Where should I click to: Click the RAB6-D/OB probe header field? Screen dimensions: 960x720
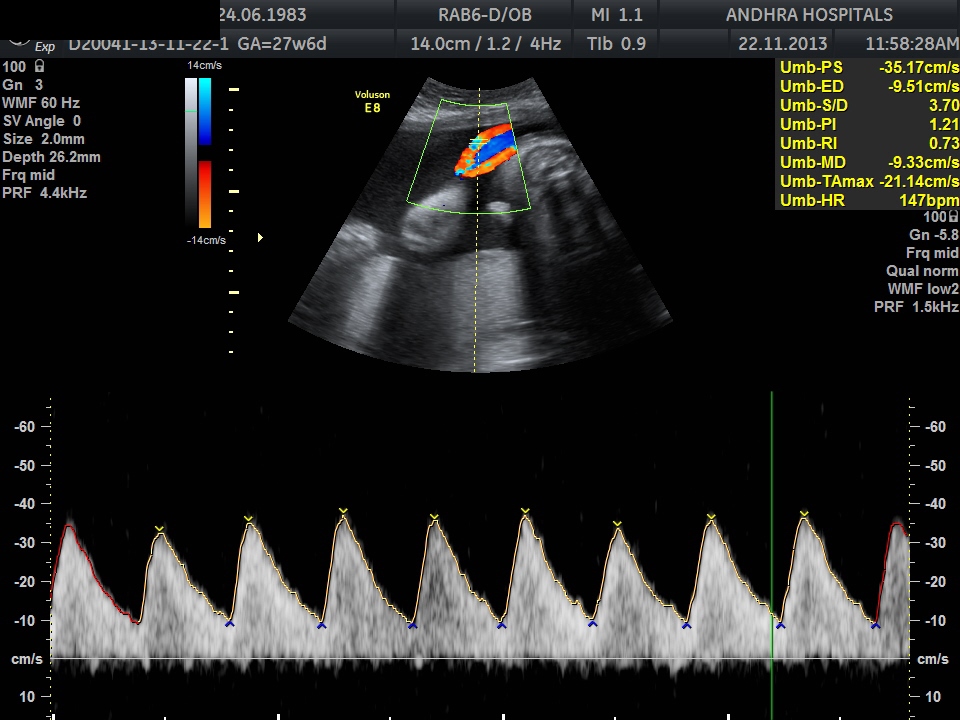tap(484, 15)
